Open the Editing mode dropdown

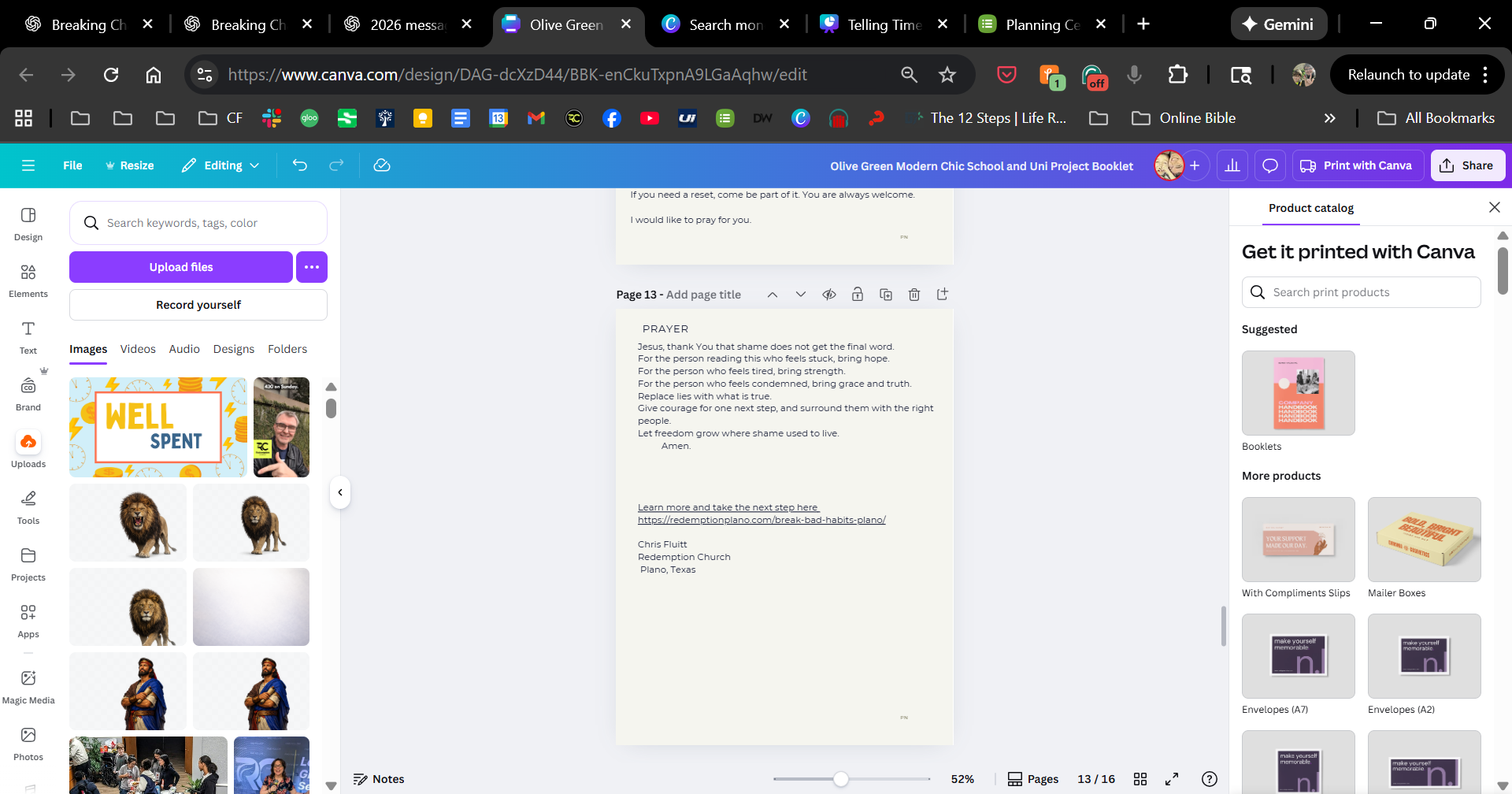pos(220,165)
